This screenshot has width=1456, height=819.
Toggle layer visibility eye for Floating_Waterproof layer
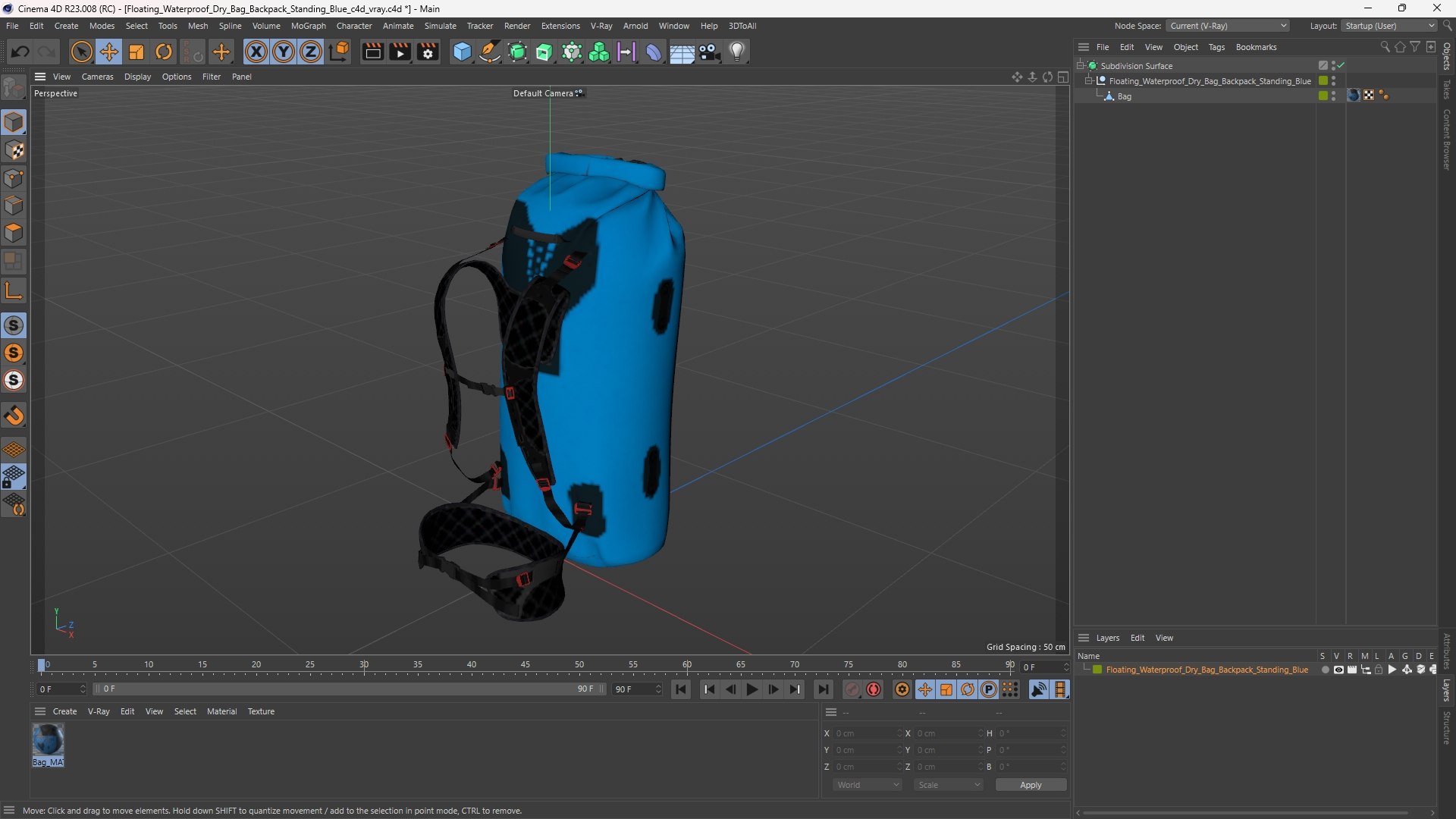click(x=1338, y=670)
